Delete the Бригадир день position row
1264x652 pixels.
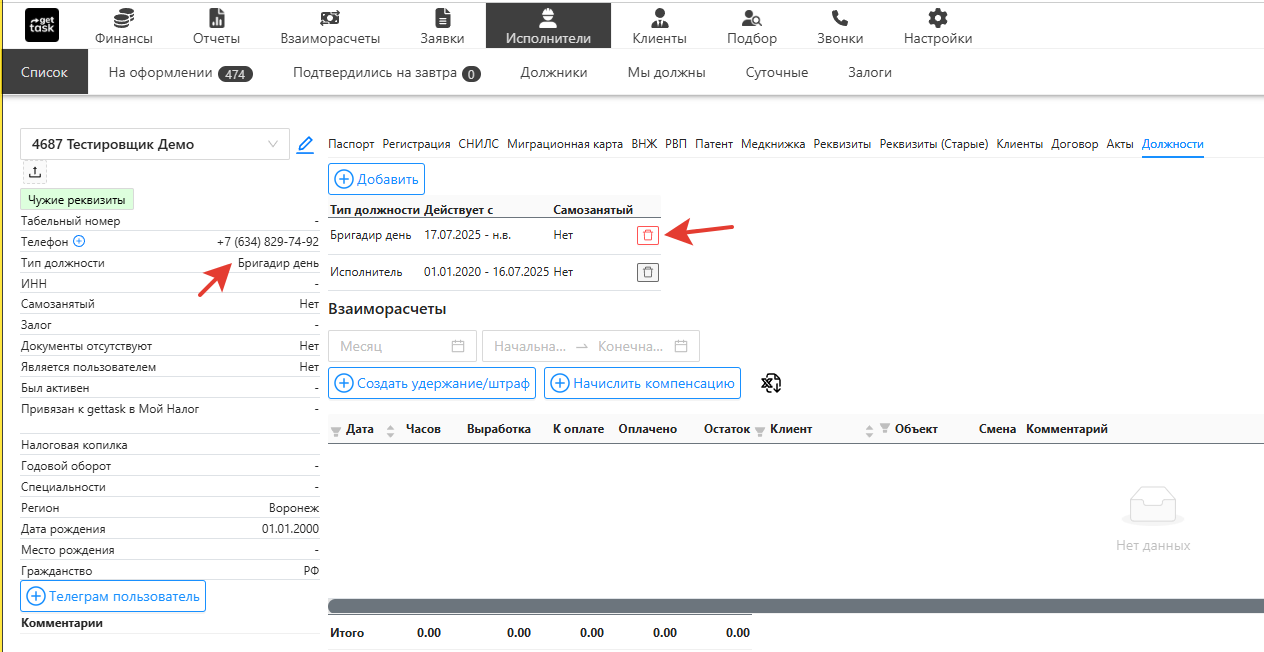[648, 235]
